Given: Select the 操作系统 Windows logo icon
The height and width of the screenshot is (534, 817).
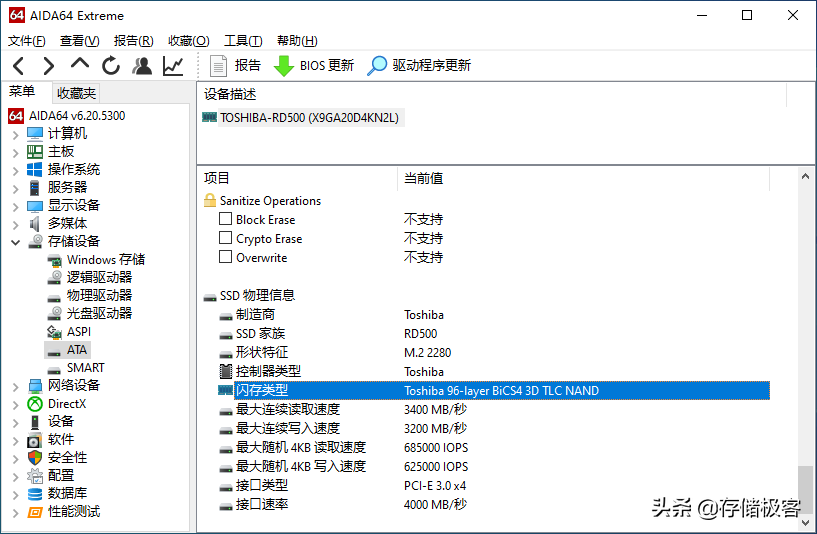Looking at the screenshot, I should pyautogui.click(x=35, y=169).
